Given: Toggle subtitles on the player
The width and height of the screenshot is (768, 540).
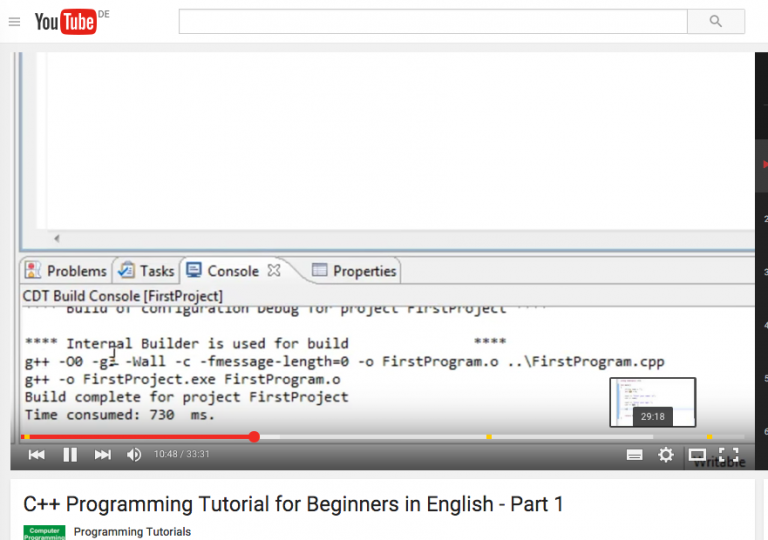Looking at the screenshot, I should coord(634,455).
